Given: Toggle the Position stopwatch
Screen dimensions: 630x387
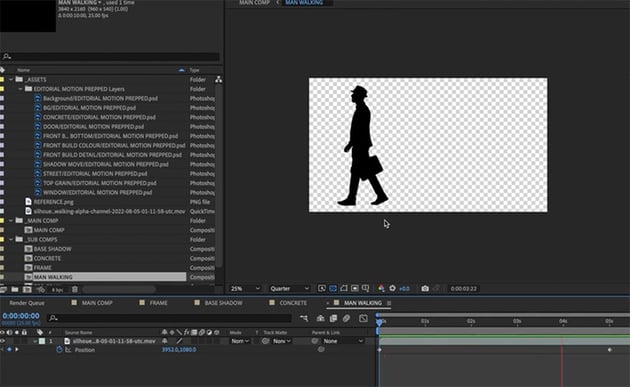Looking at the screenshot, I should click(x=59, y=350).
